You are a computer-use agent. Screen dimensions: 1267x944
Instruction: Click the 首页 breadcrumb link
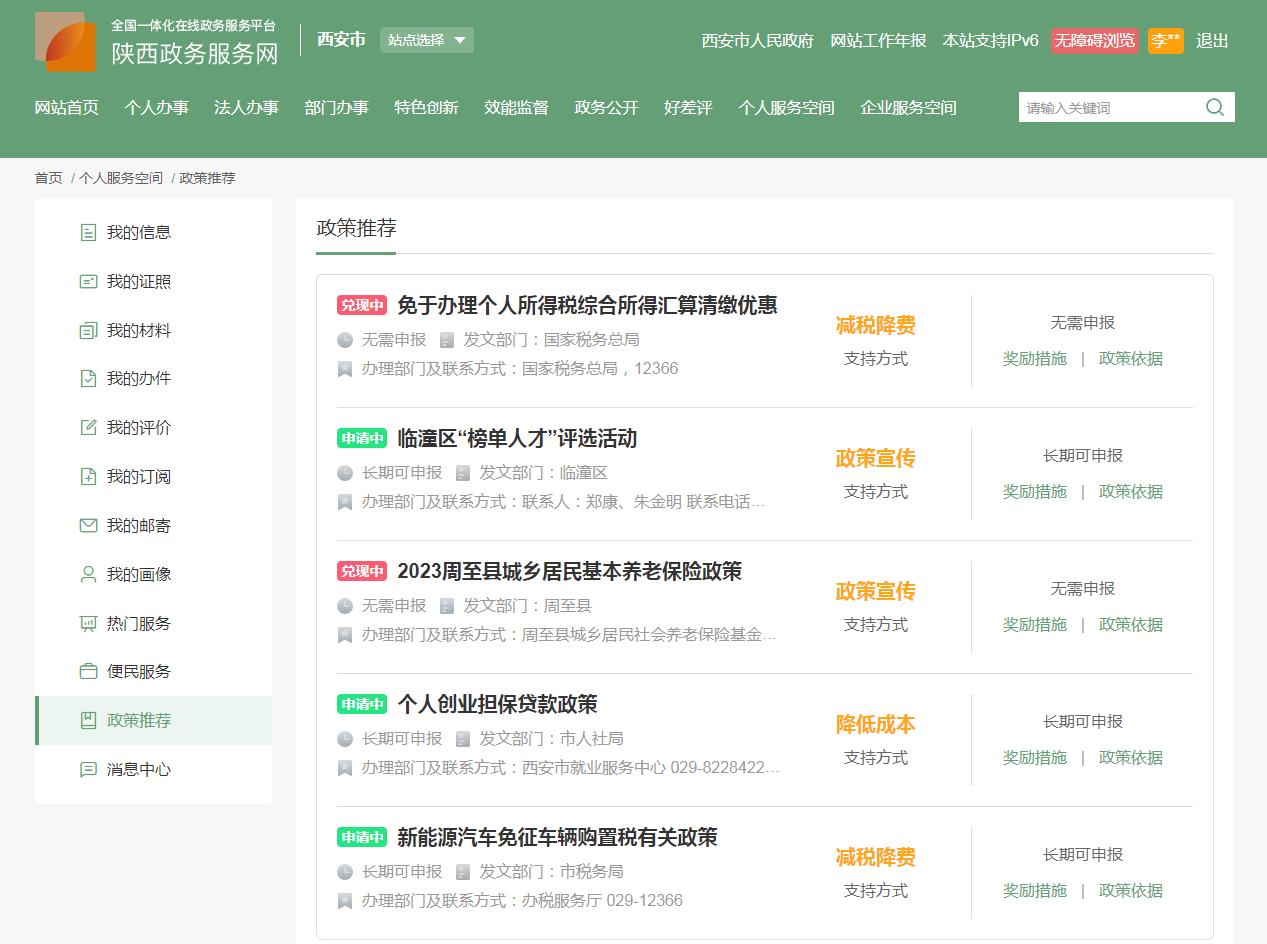[x=49, y=178]
